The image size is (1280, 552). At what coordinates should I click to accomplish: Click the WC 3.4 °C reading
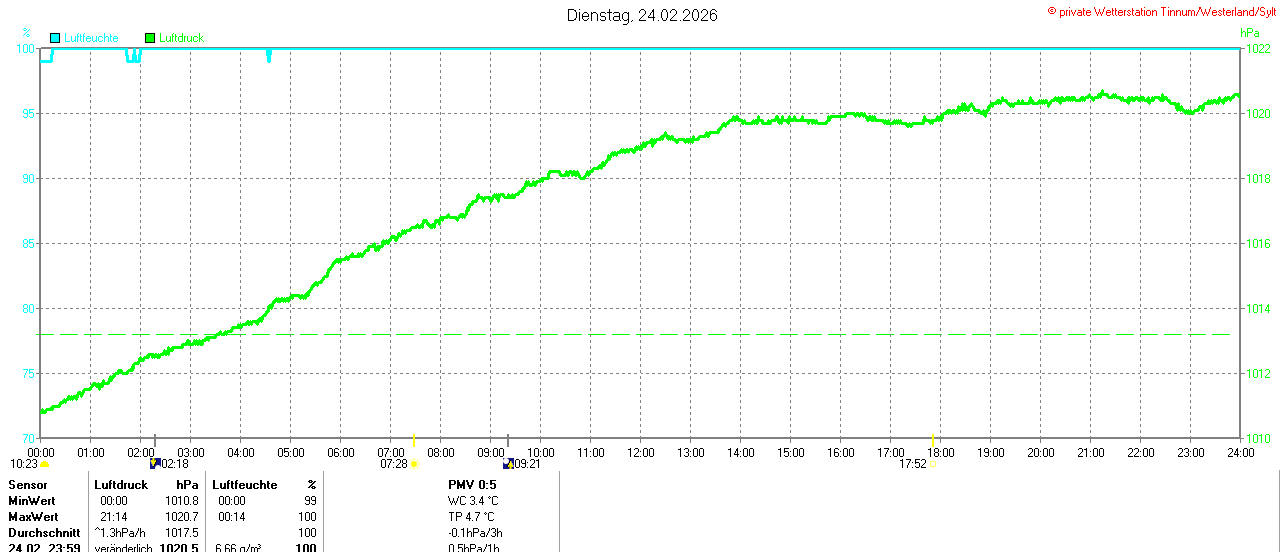(x=473, y=500)
